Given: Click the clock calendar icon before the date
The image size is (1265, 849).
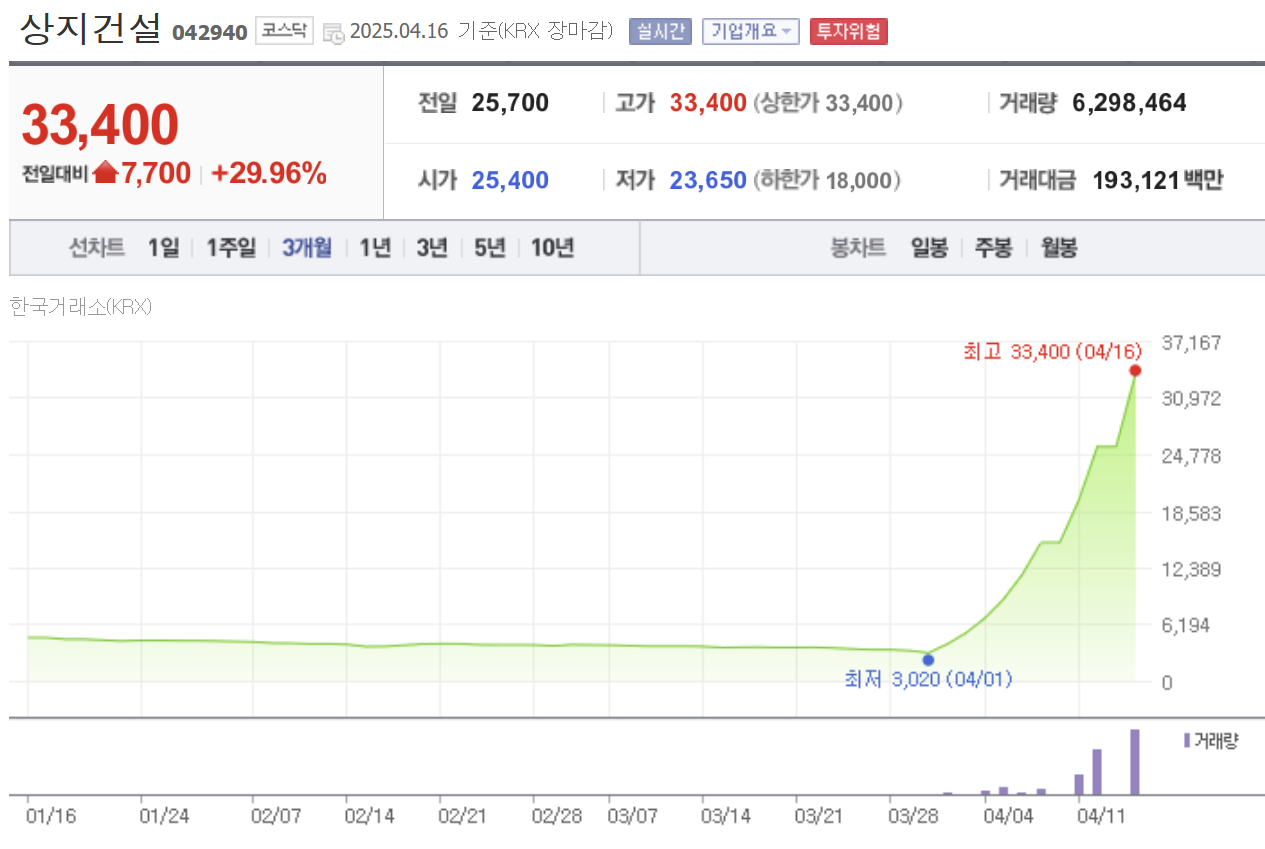Looking at the screenshot, I should 334,33.
